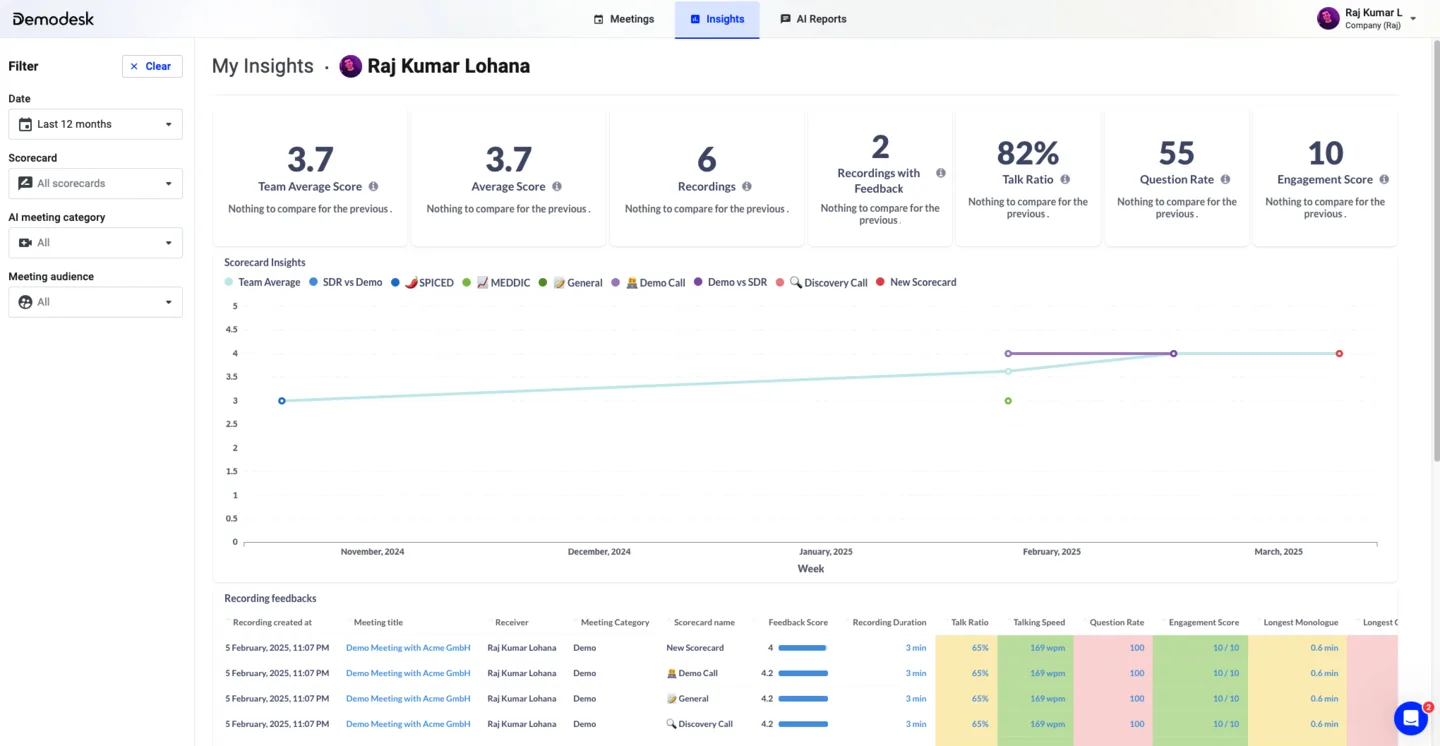Viewport: 1440px width, 746px height.
Task: Toggle New Scorecard legend series
Action: (x=916, y=282)
